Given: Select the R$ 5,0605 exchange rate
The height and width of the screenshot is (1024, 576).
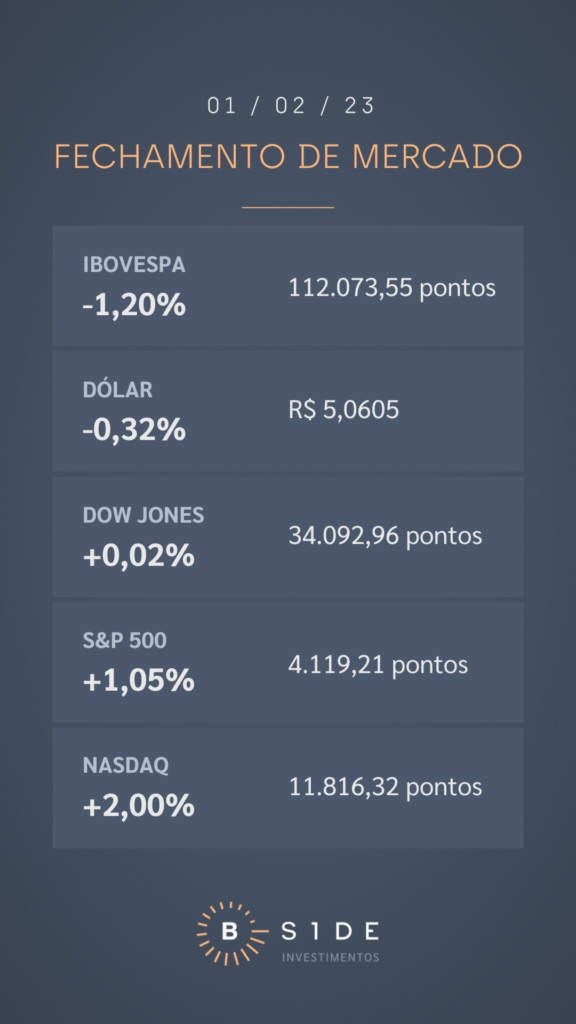Looking at the screenshot, I should (x=344, y=410).
